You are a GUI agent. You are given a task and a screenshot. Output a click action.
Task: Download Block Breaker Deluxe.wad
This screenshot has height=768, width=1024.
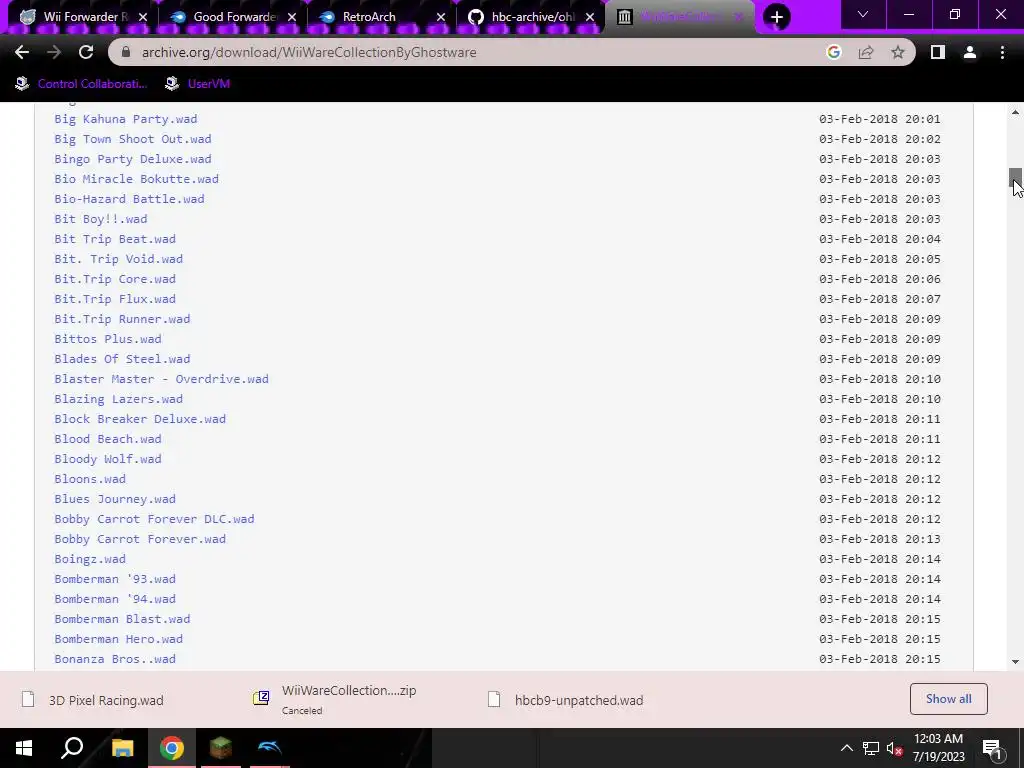[x=140, y=419]
